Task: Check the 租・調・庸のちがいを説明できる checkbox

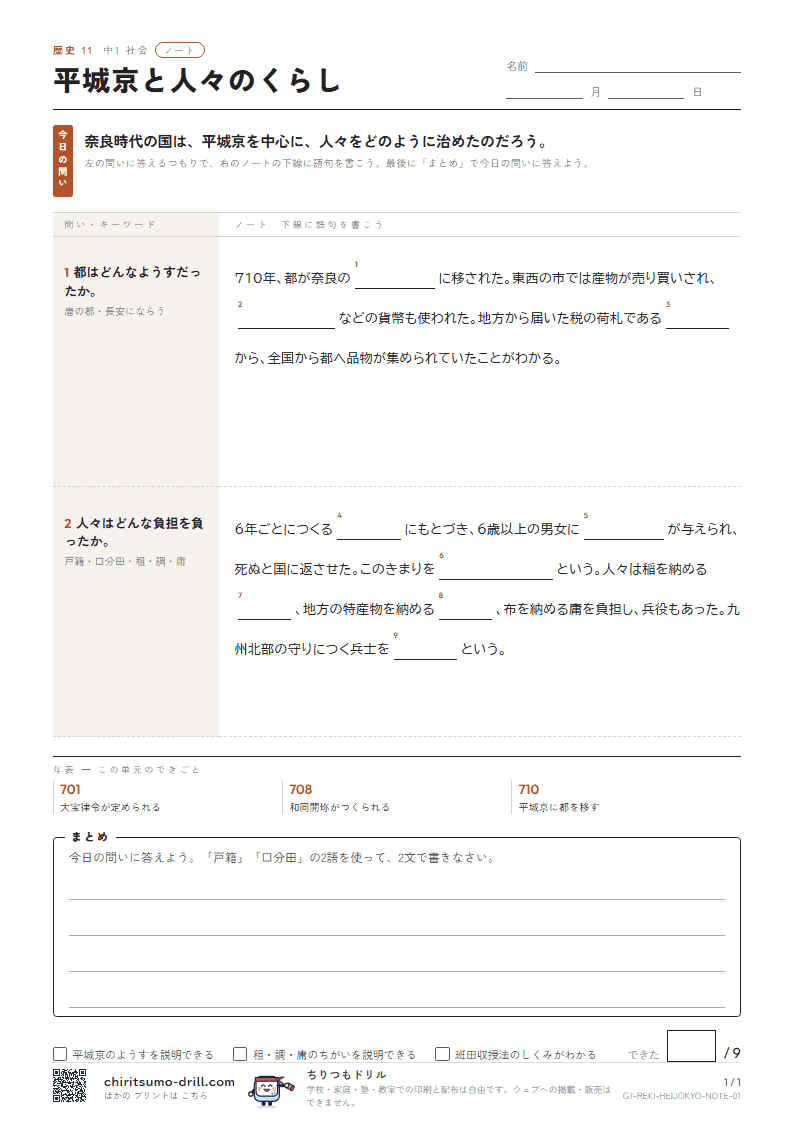Action: (241, 1054)
